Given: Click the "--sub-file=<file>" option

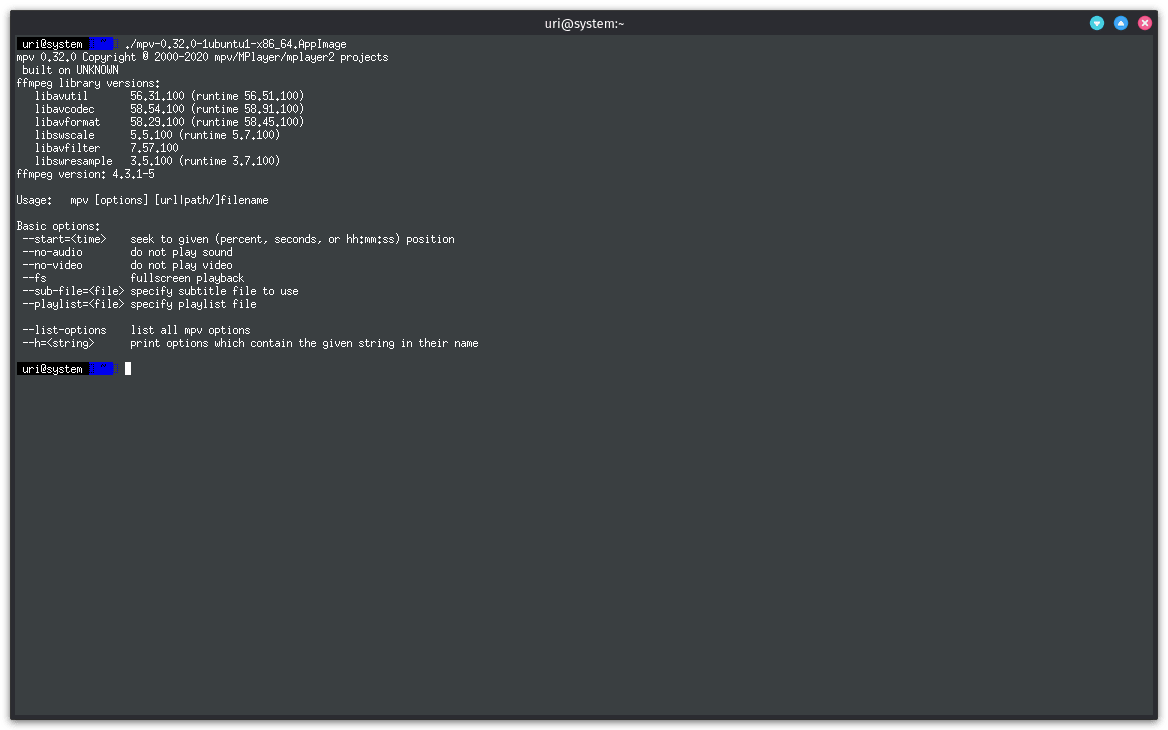Looking at the screenshot, I should click(73, 291).
